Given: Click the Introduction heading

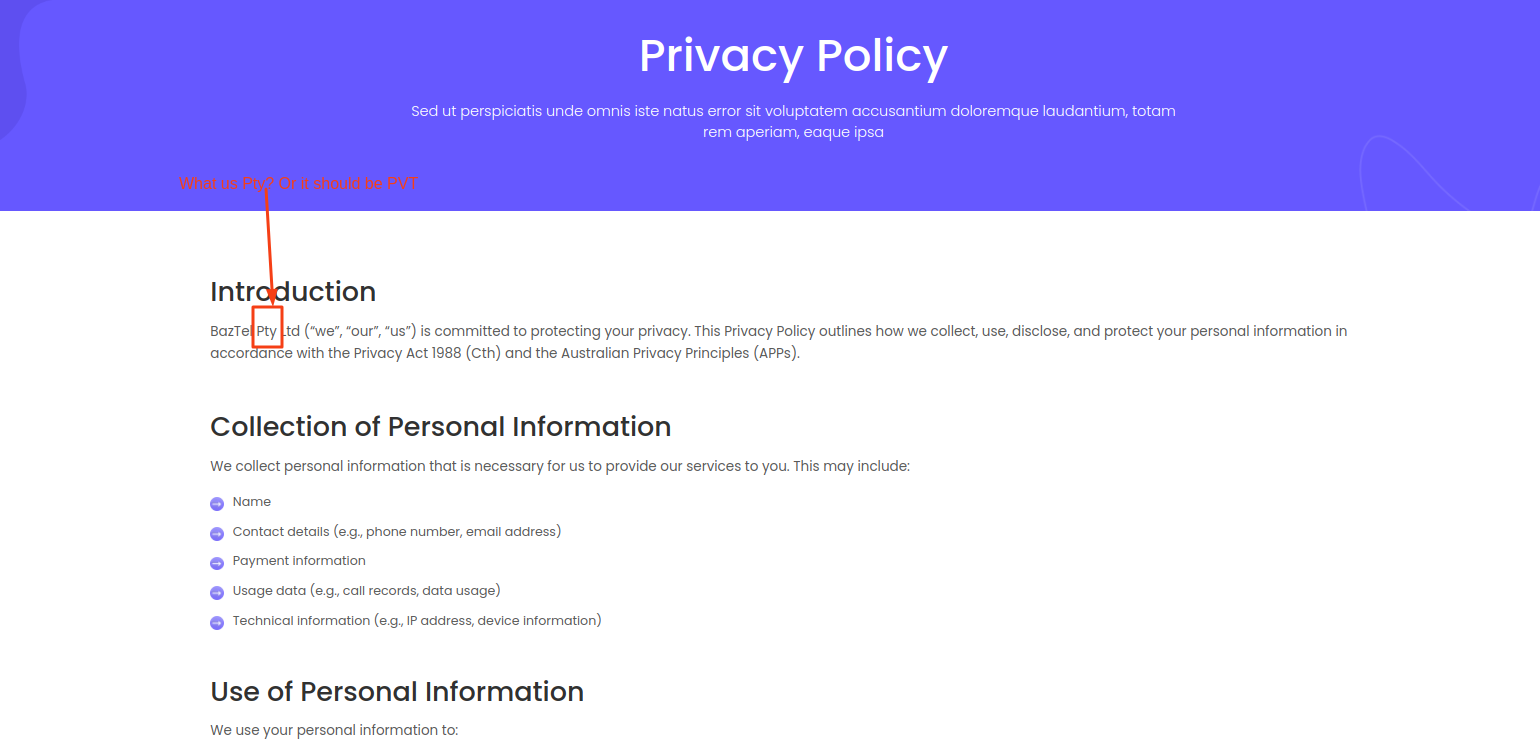Looking at the screenshot, I should pyautogui.click(x=293, y=291).
